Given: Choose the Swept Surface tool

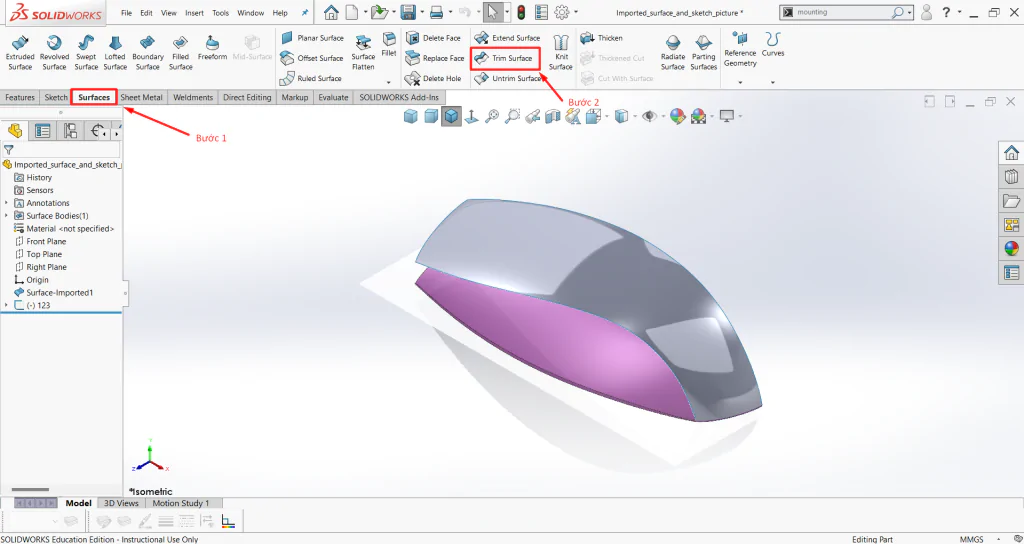Looking at the screenshot, I should tap(86, 52).
